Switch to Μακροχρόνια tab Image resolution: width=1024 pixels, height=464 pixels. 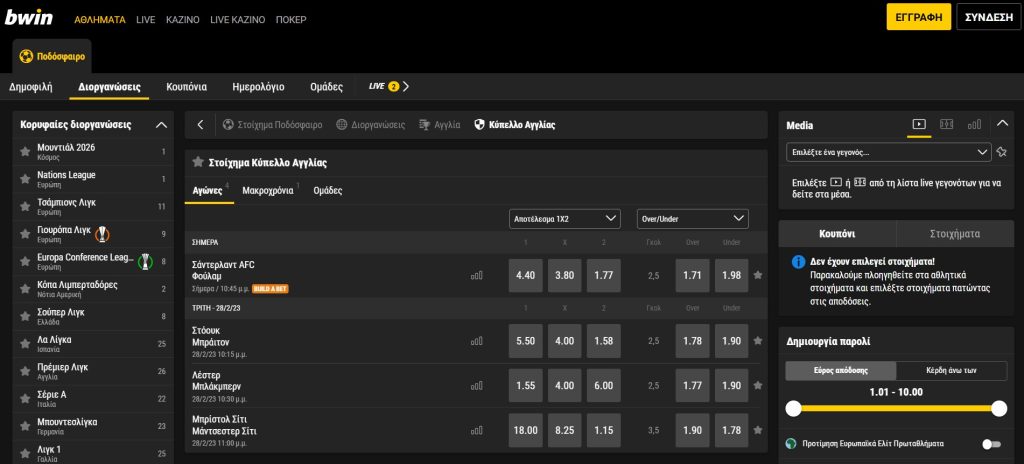(x=268, y=191)
